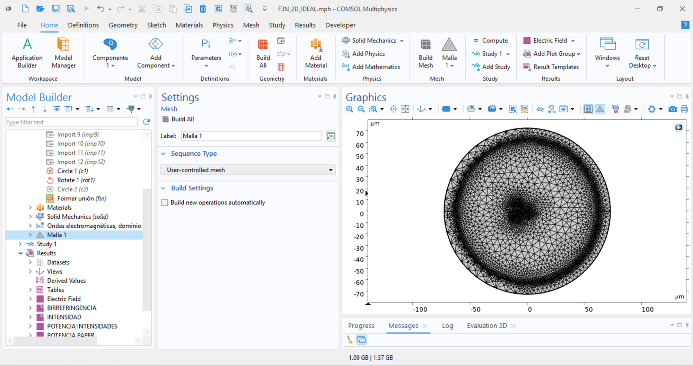
Task: Open Result Templates
Action: point(551,67)
